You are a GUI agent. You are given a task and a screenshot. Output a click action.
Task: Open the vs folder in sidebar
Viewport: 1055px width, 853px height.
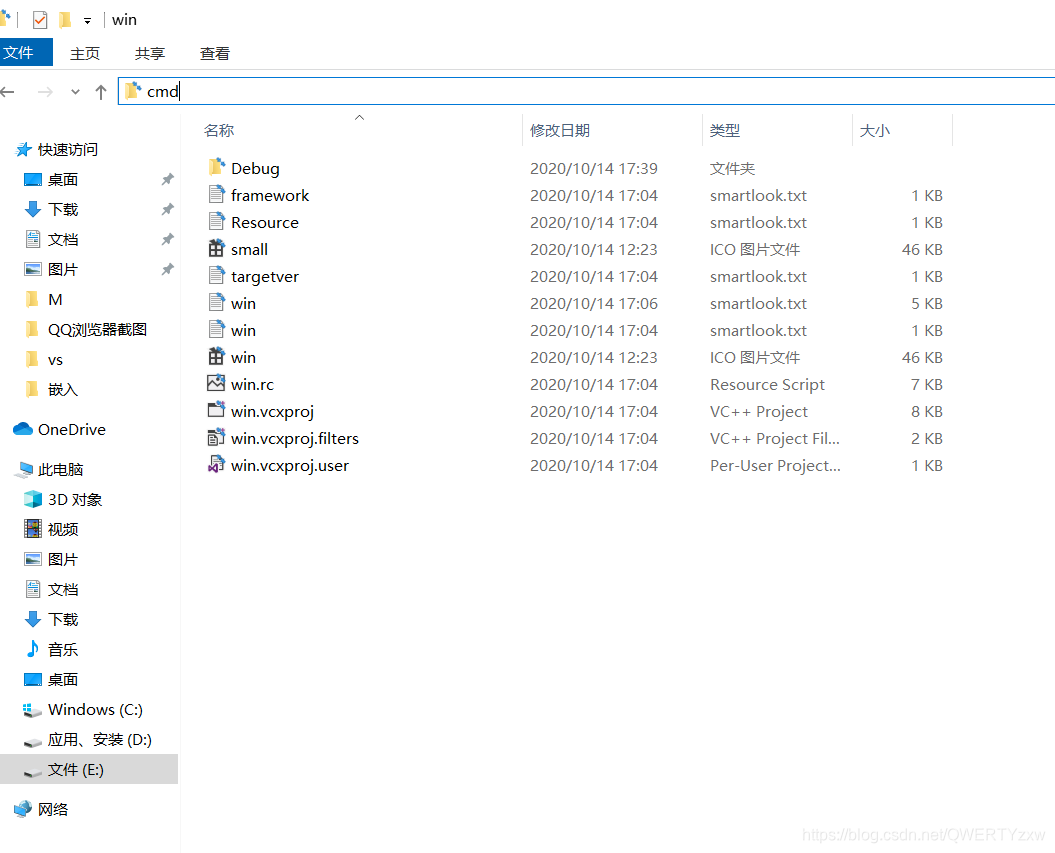(55, 360)
